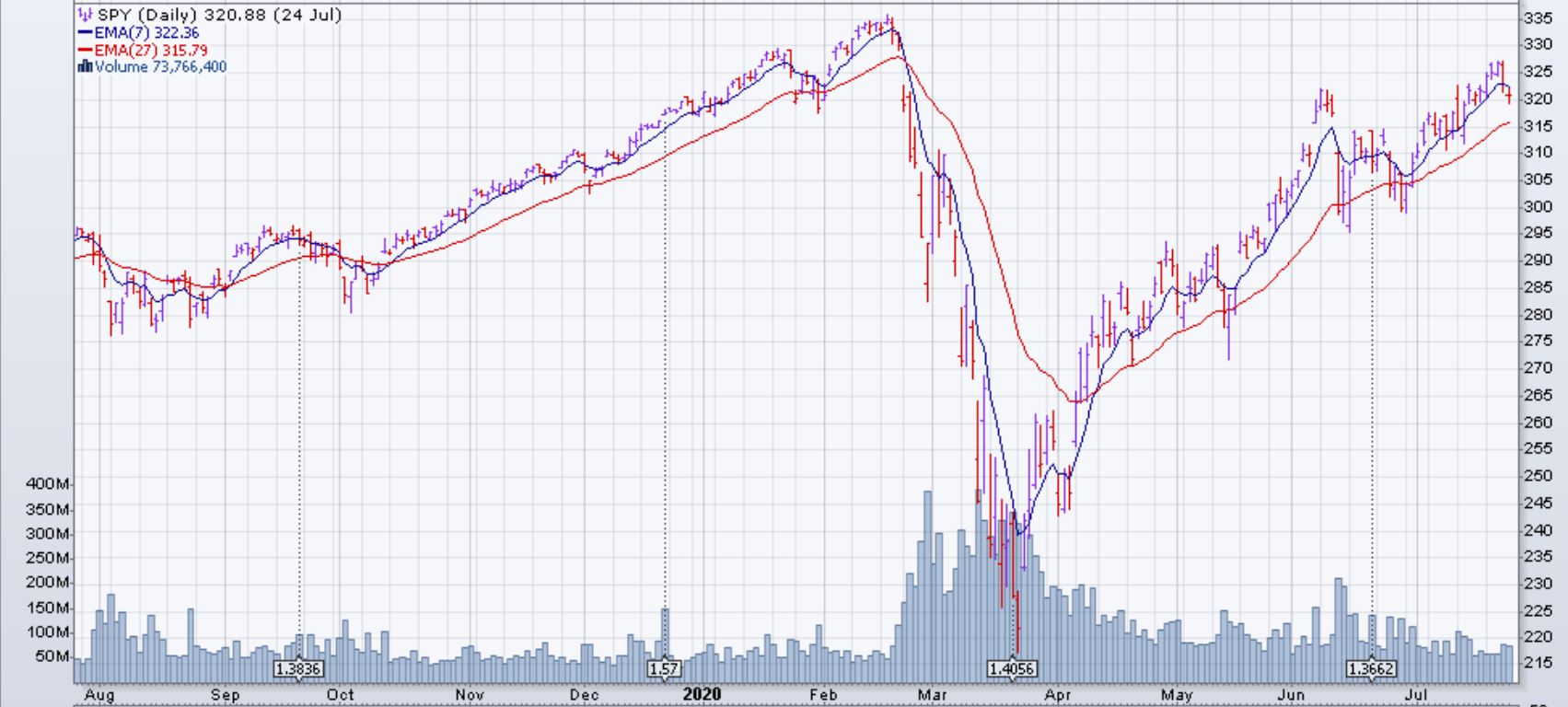Viewport: 1568px width, 707px height.
Task: Click the 50M volume axis label
Action: tap(52, 656)
